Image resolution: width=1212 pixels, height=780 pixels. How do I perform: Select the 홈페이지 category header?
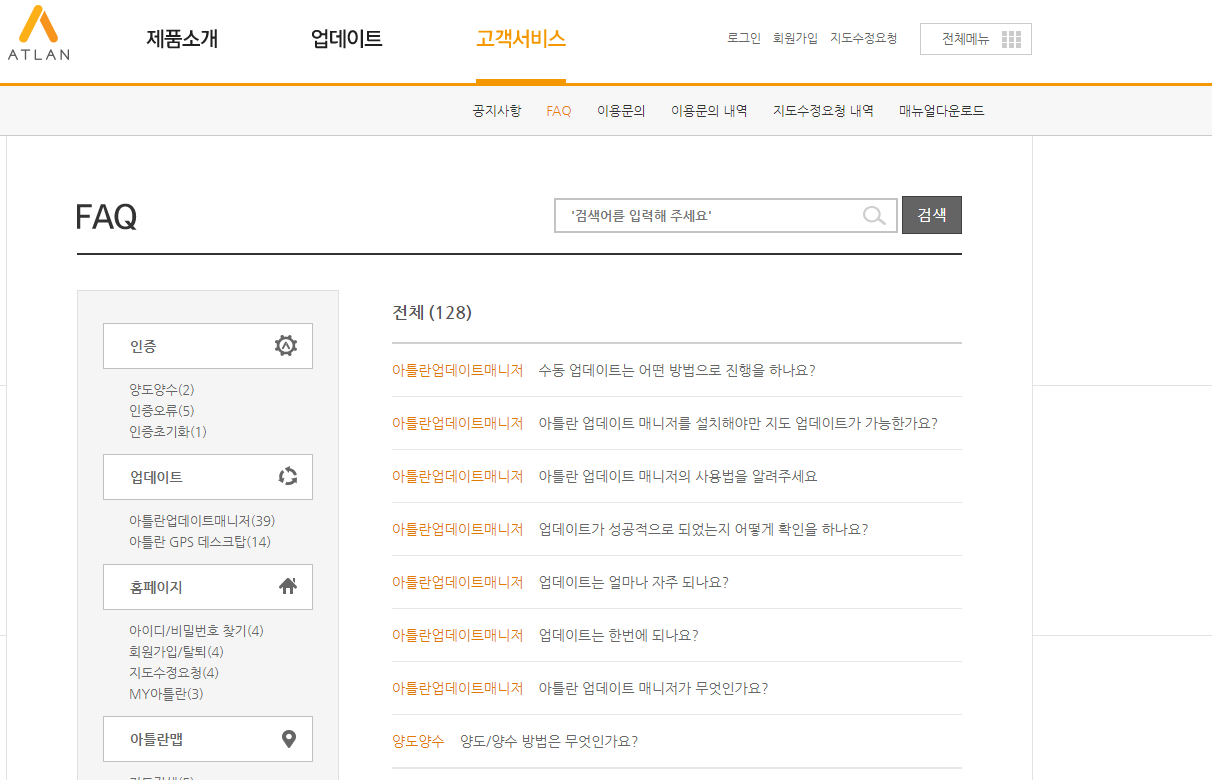(x=208, y=587)
